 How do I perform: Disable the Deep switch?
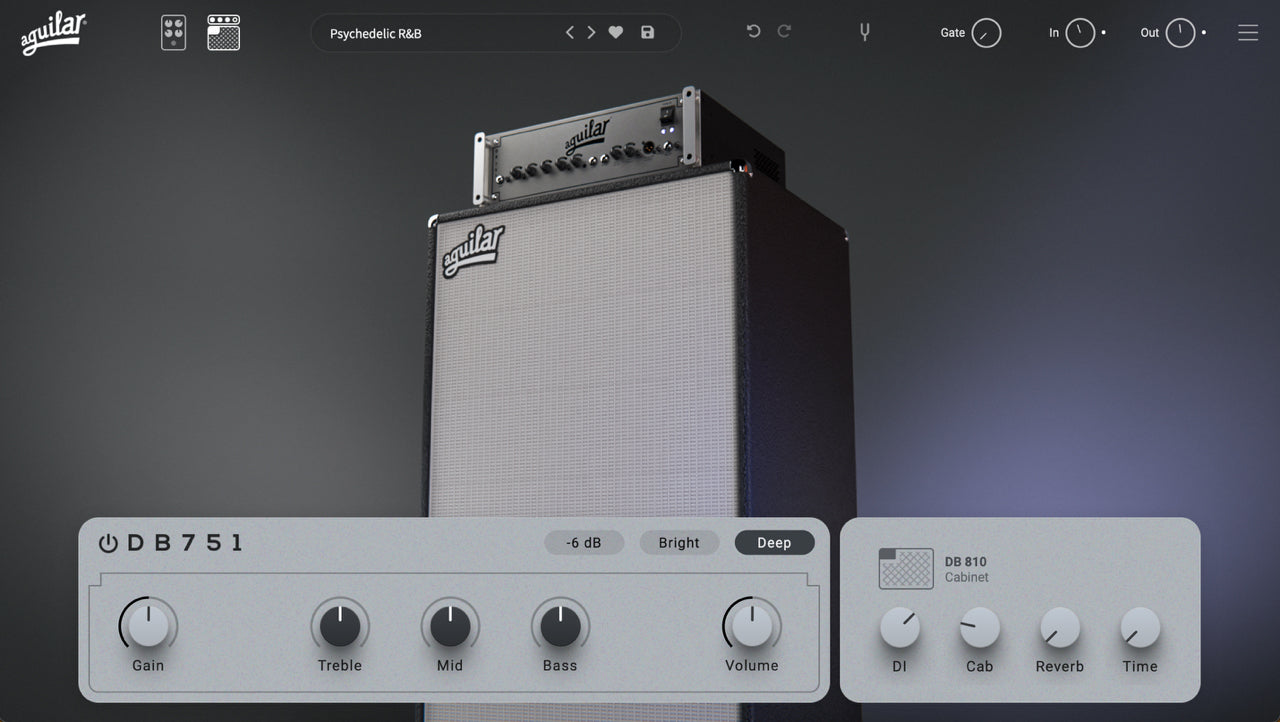click(x=774, y=542)
